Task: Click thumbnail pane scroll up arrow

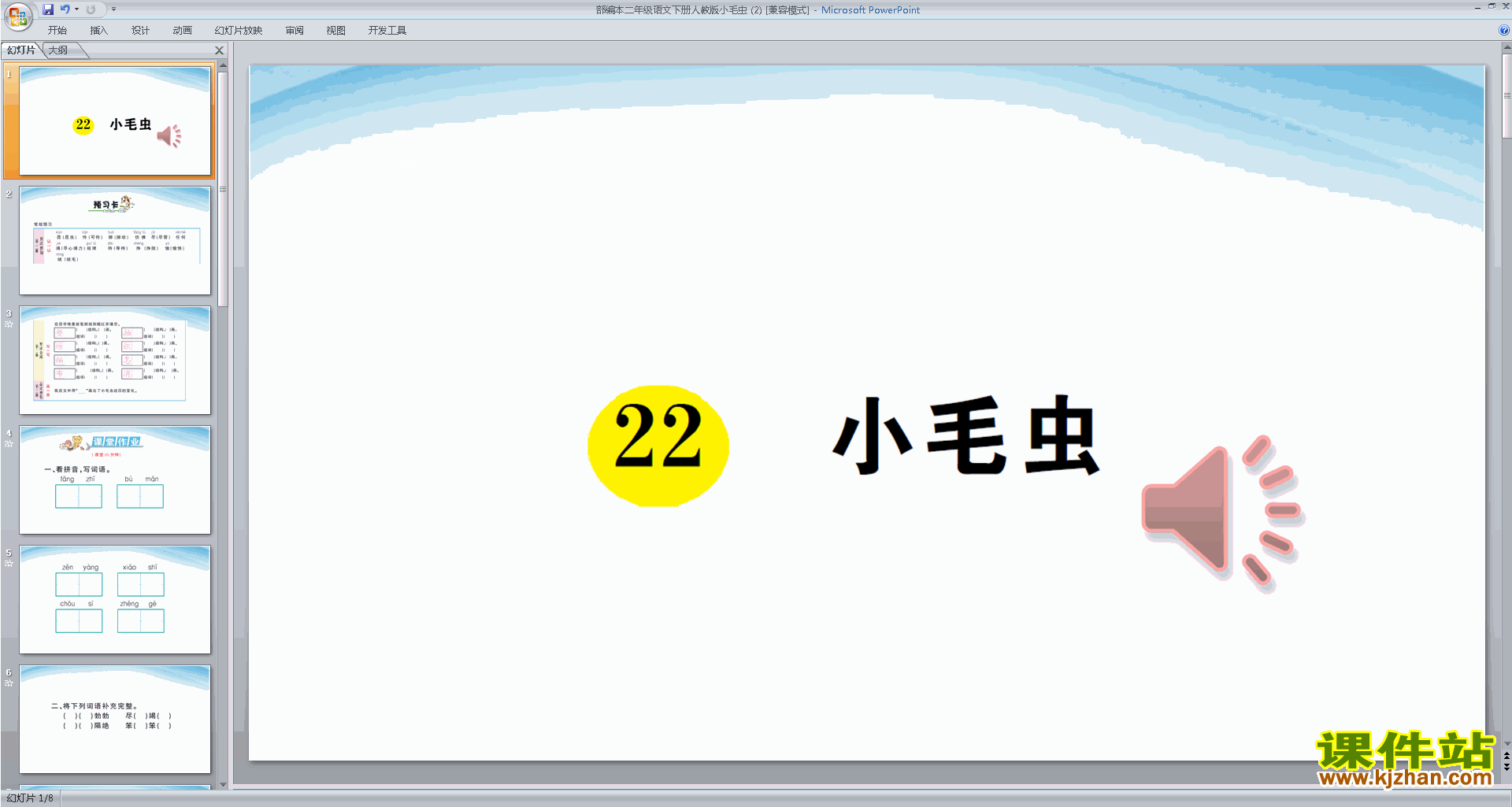Action: 223,65
